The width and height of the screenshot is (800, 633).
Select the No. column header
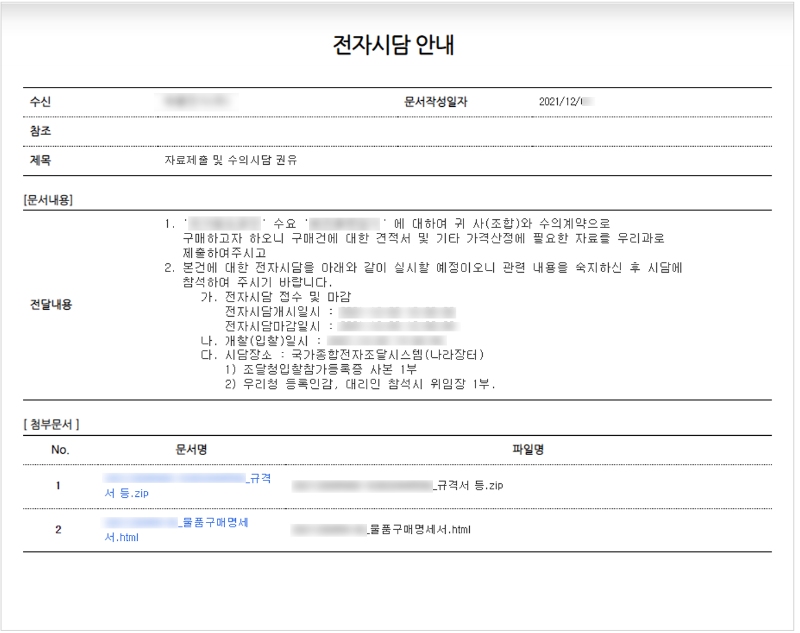62,448
